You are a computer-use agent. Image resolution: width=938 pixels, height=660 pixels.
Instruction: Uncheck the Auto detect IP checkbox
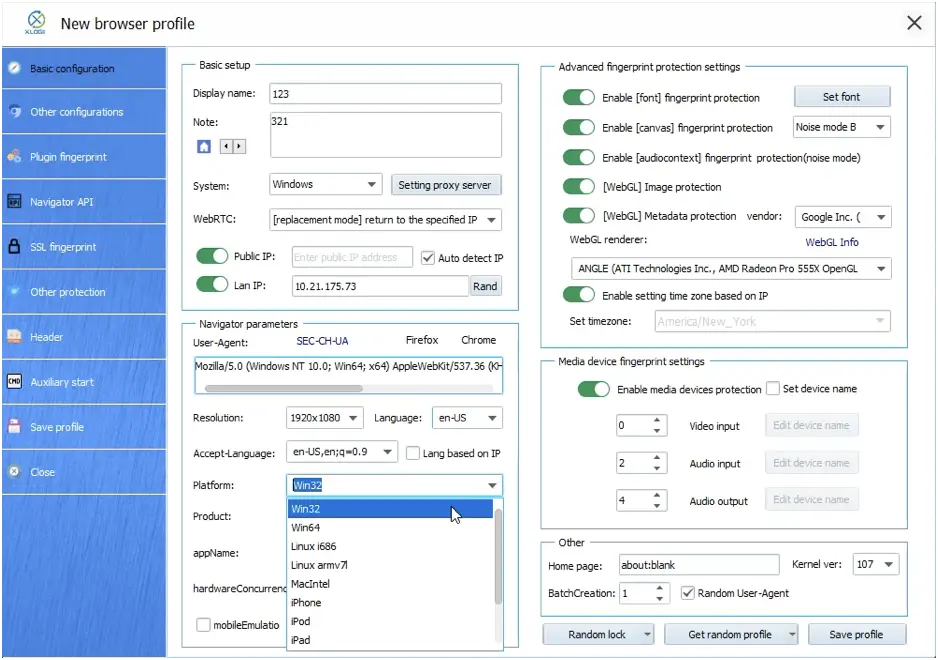point(428,258)
